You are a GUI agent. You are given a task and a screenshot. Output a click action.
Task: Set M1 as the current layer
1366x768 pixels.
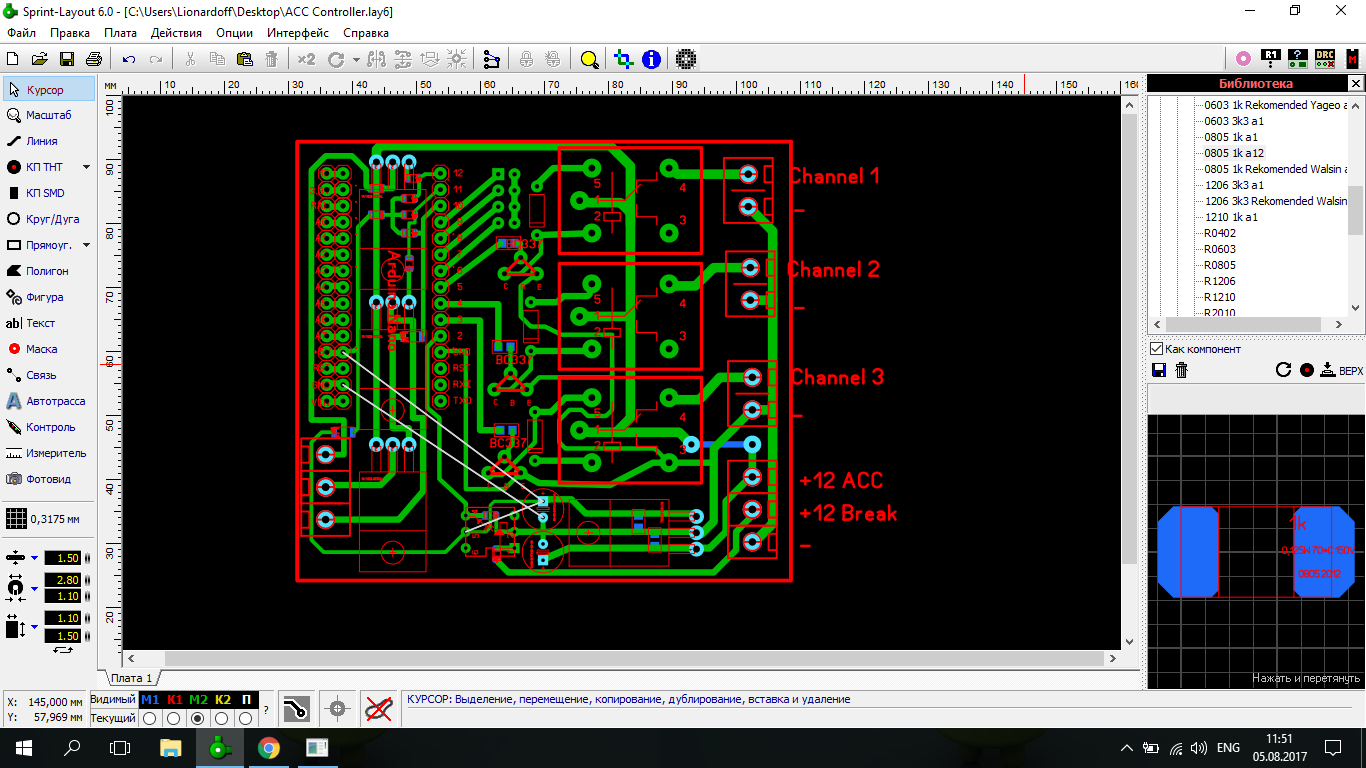[x=150, y=718]
